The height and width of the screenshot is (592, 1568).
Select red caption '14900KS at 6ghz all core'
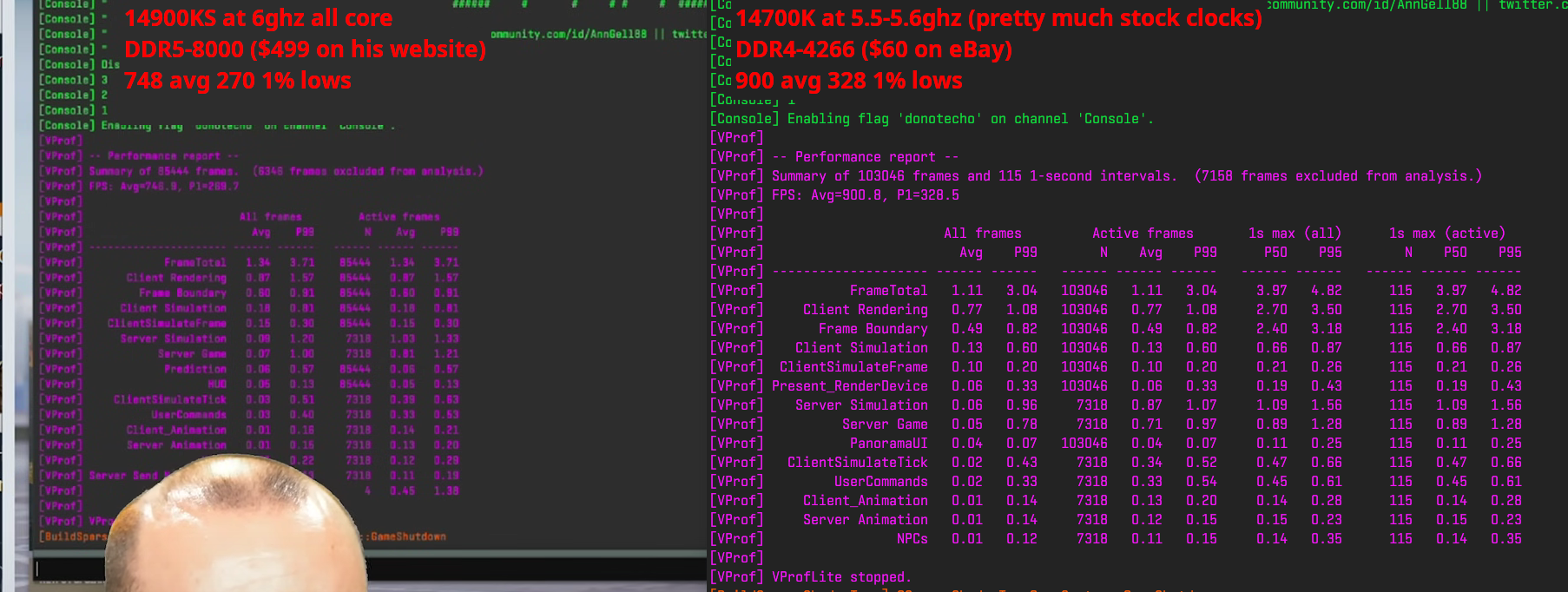pyautogui.click(x=258, y=18)
